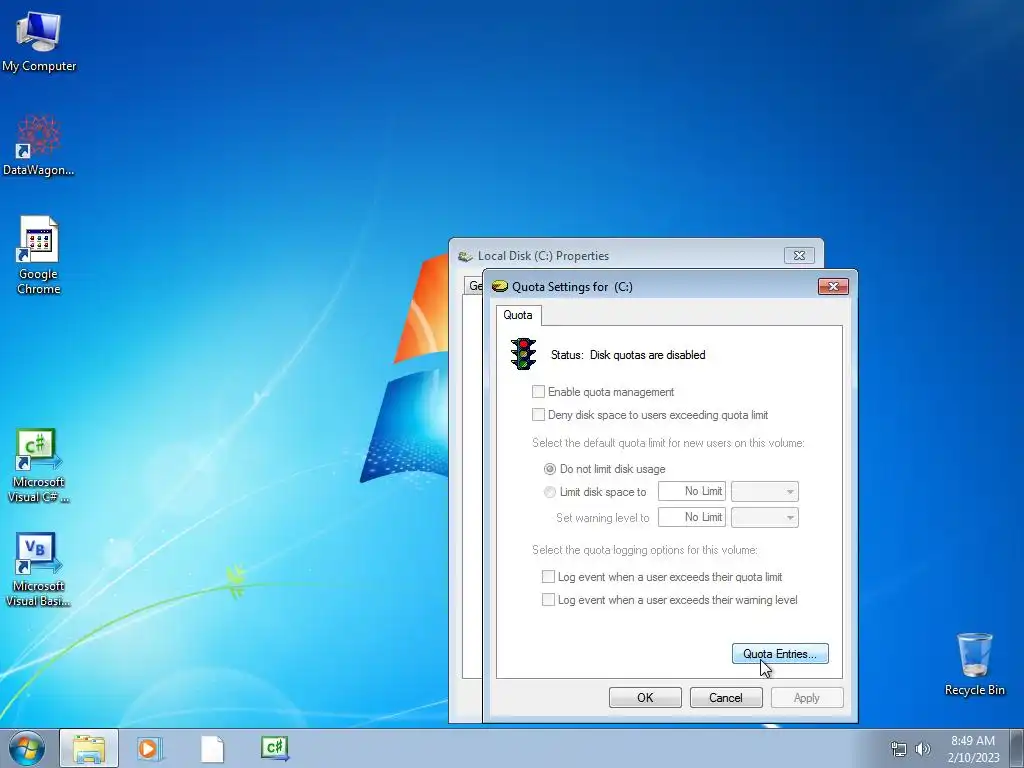Open the Windows Start orb

tap(27, 748)
